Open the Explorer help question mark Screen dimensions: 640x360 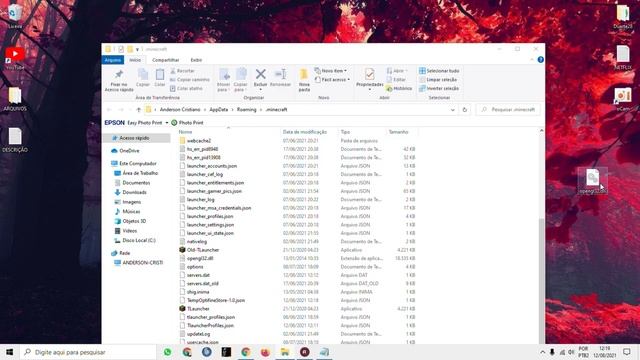pos(540,60)
